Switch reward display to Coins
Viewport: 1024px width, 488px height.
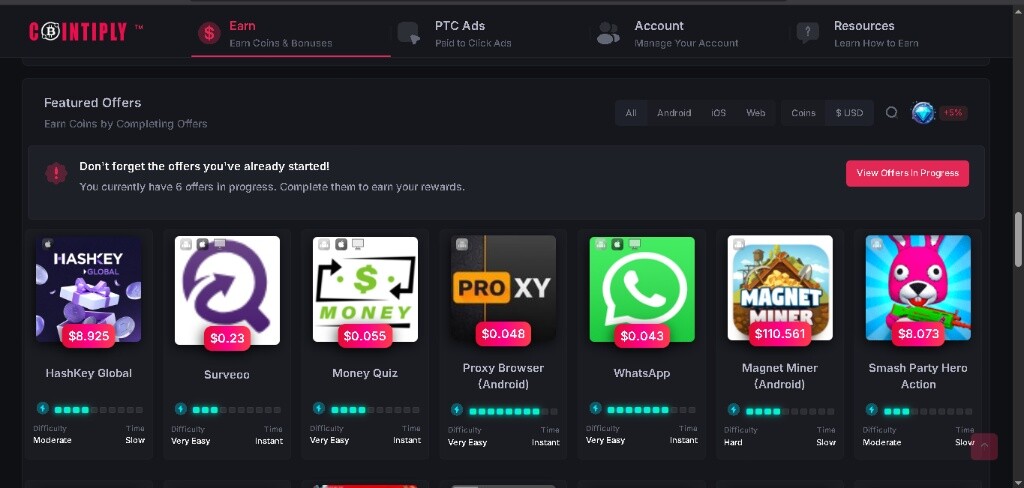tap(803, 113)
